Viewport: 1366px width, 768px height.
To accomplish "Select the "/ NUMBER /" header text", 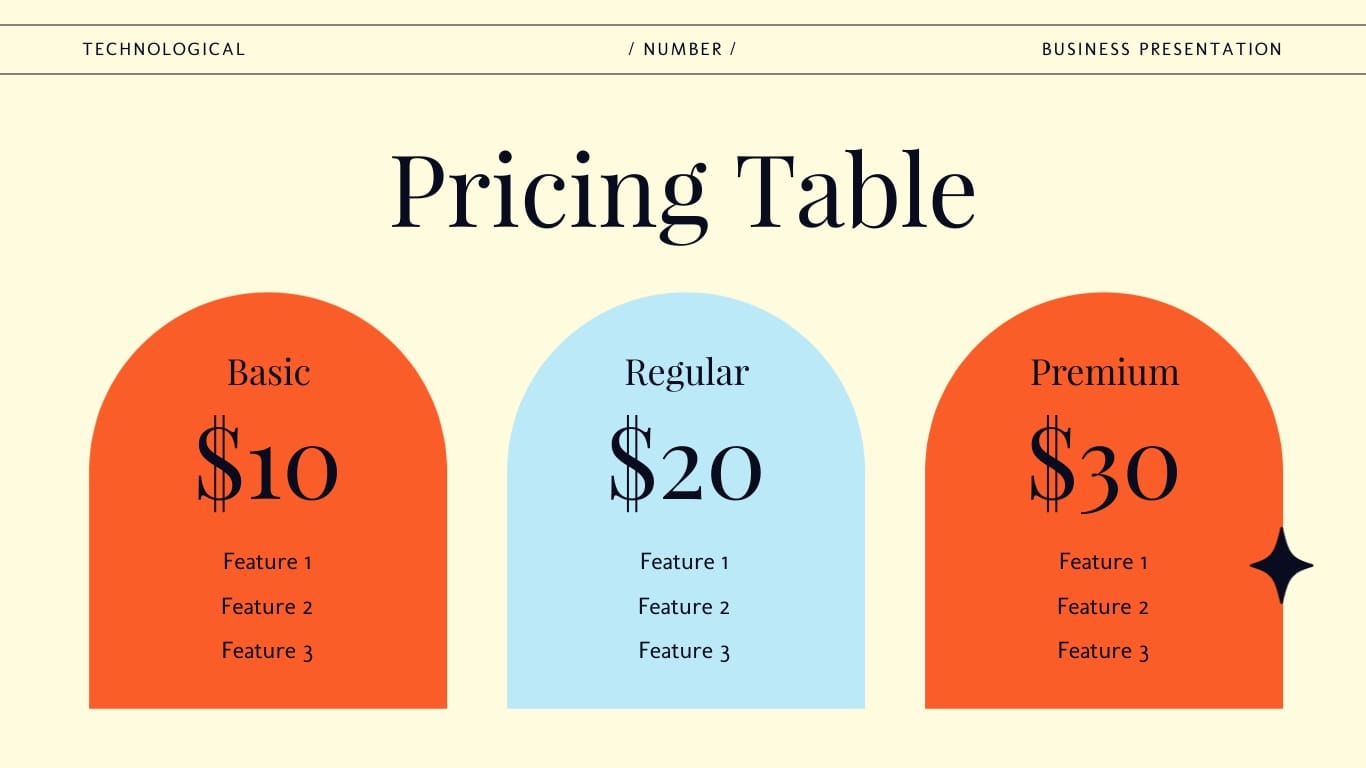I will pyautogui.click(x=683, y=49).
